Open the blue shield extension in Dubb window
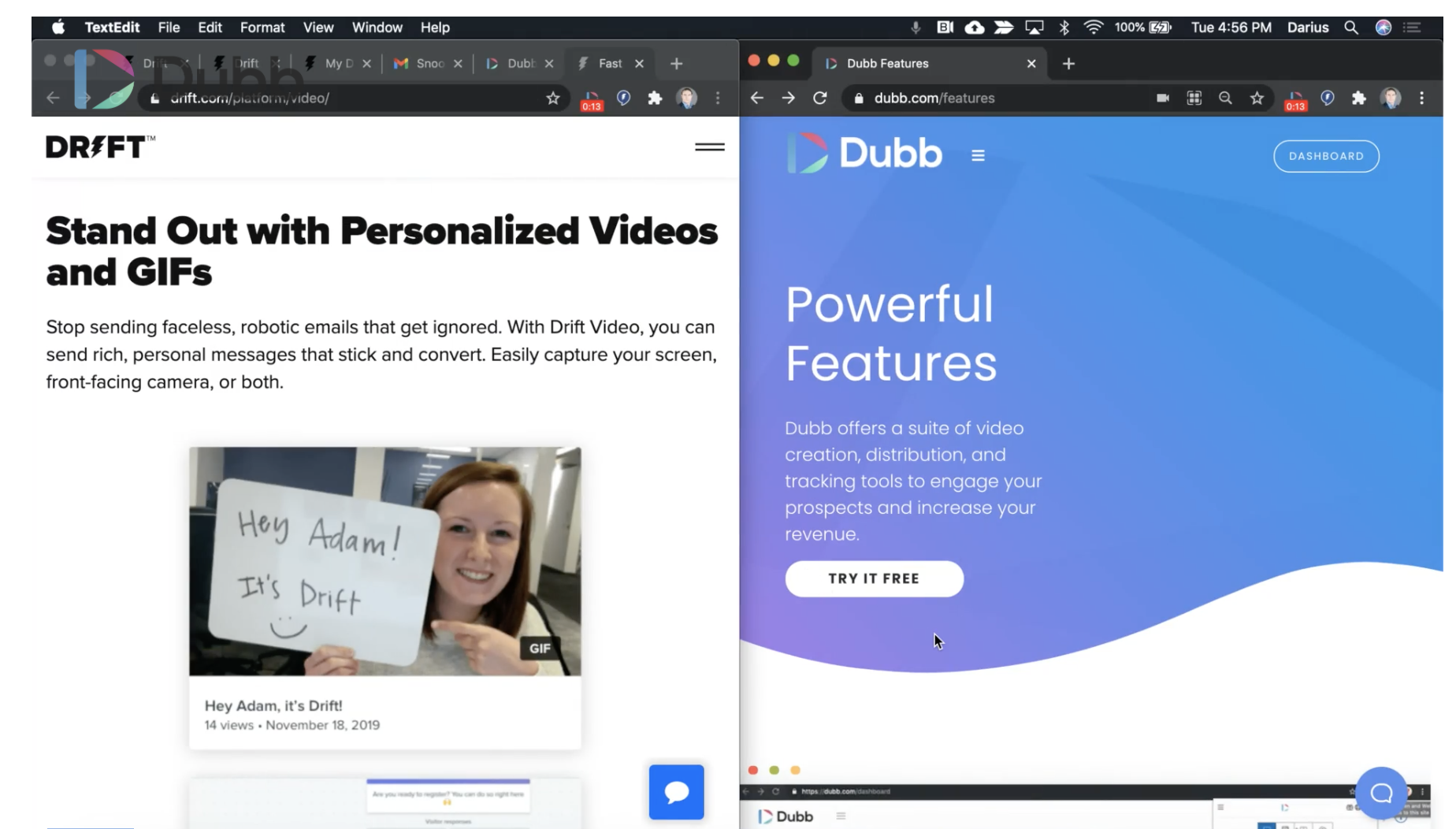This screenshot has height=829, width=1456. click(1328, 98)
